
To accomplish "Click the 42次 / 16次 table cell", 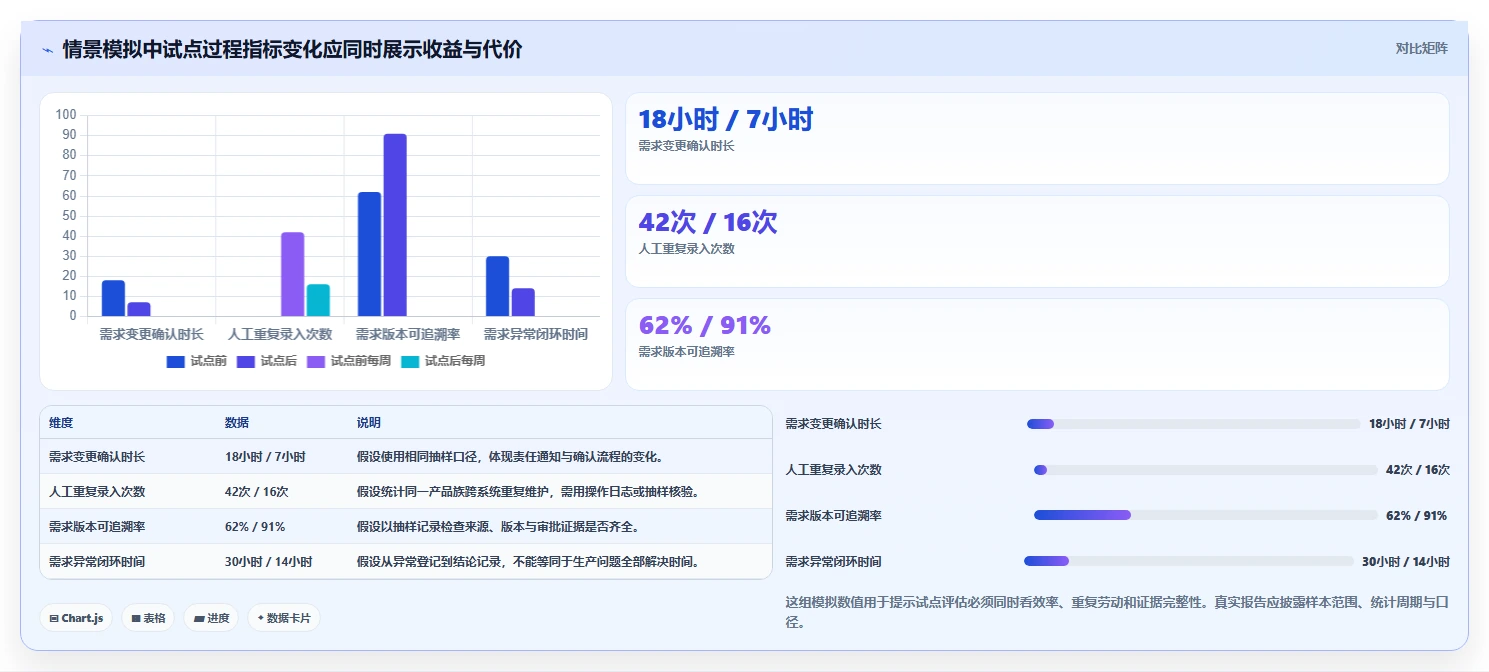I will click(x=257, y=492).
